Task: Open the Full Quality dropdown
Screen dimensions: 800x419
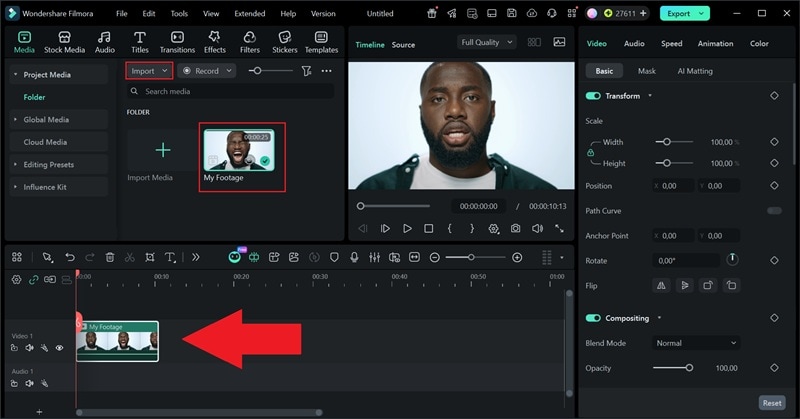Action: 487,42
